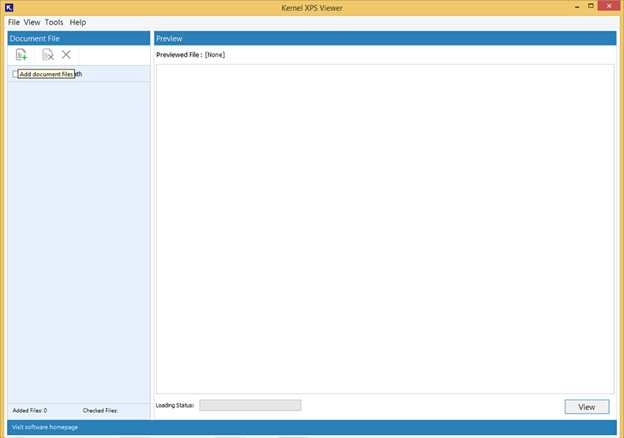
Task: Click the Checked Files status text
Action: click(x=100, y=410)
